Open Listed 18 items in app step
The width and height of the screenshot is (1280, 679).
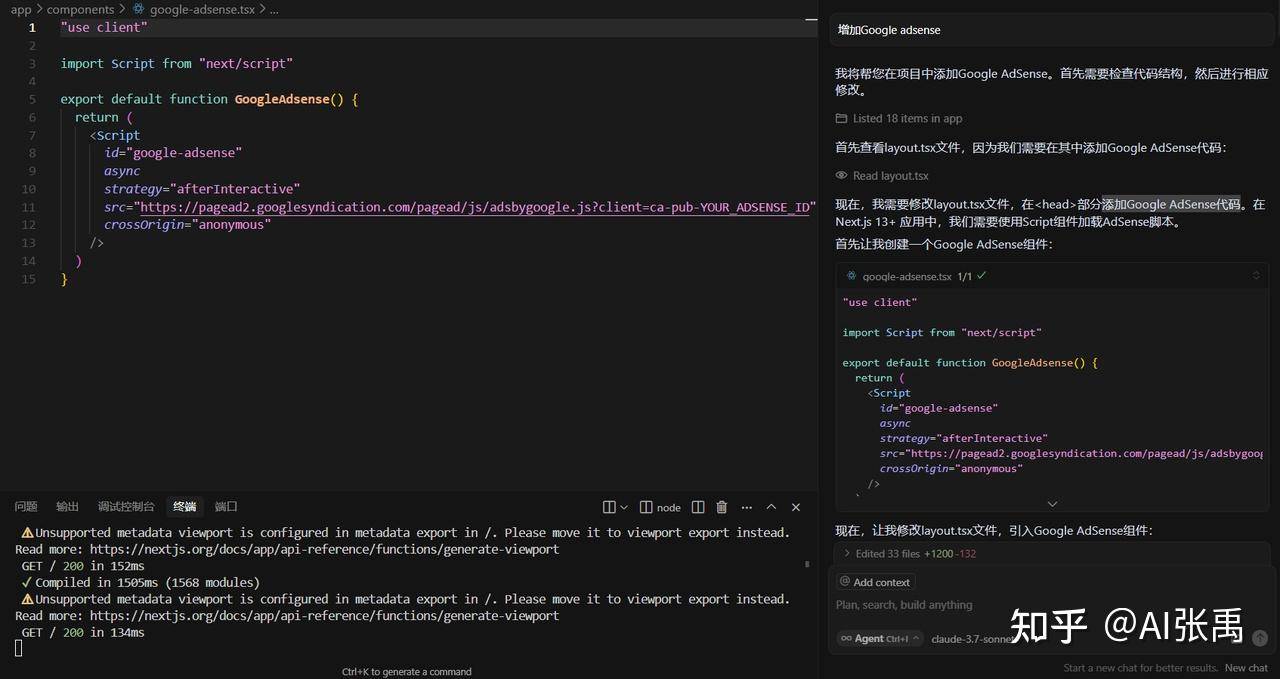pyautogui.click(x=907, y=118)
